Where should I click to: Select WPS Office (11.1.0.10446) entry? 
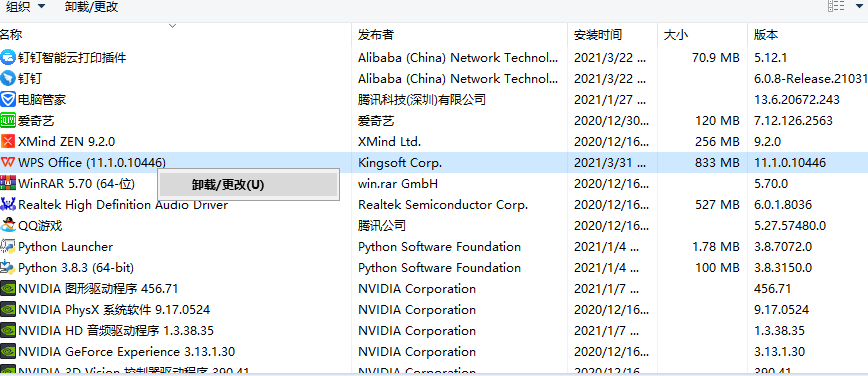point(92,162)
